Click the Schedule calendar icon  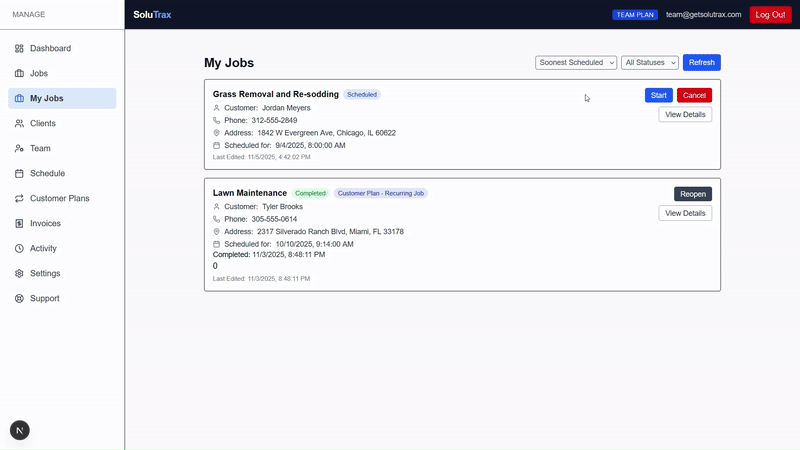tap(19, 173)
